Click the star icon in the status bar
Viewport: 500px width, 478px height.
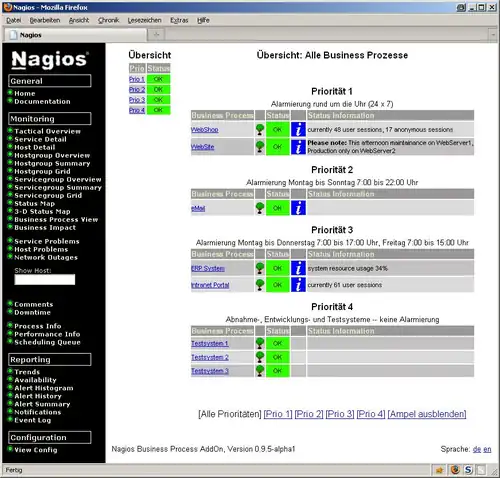[x=440, y=470]
